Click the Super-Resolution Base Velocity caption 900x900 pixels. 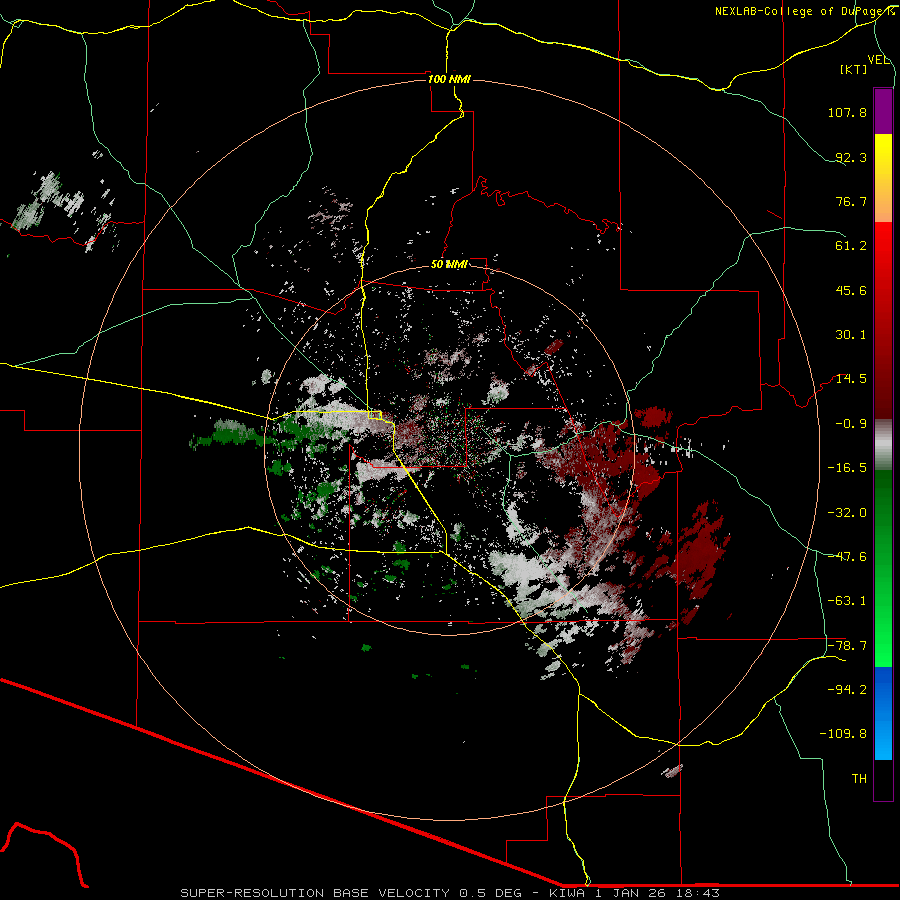click(x=450, y=893)
